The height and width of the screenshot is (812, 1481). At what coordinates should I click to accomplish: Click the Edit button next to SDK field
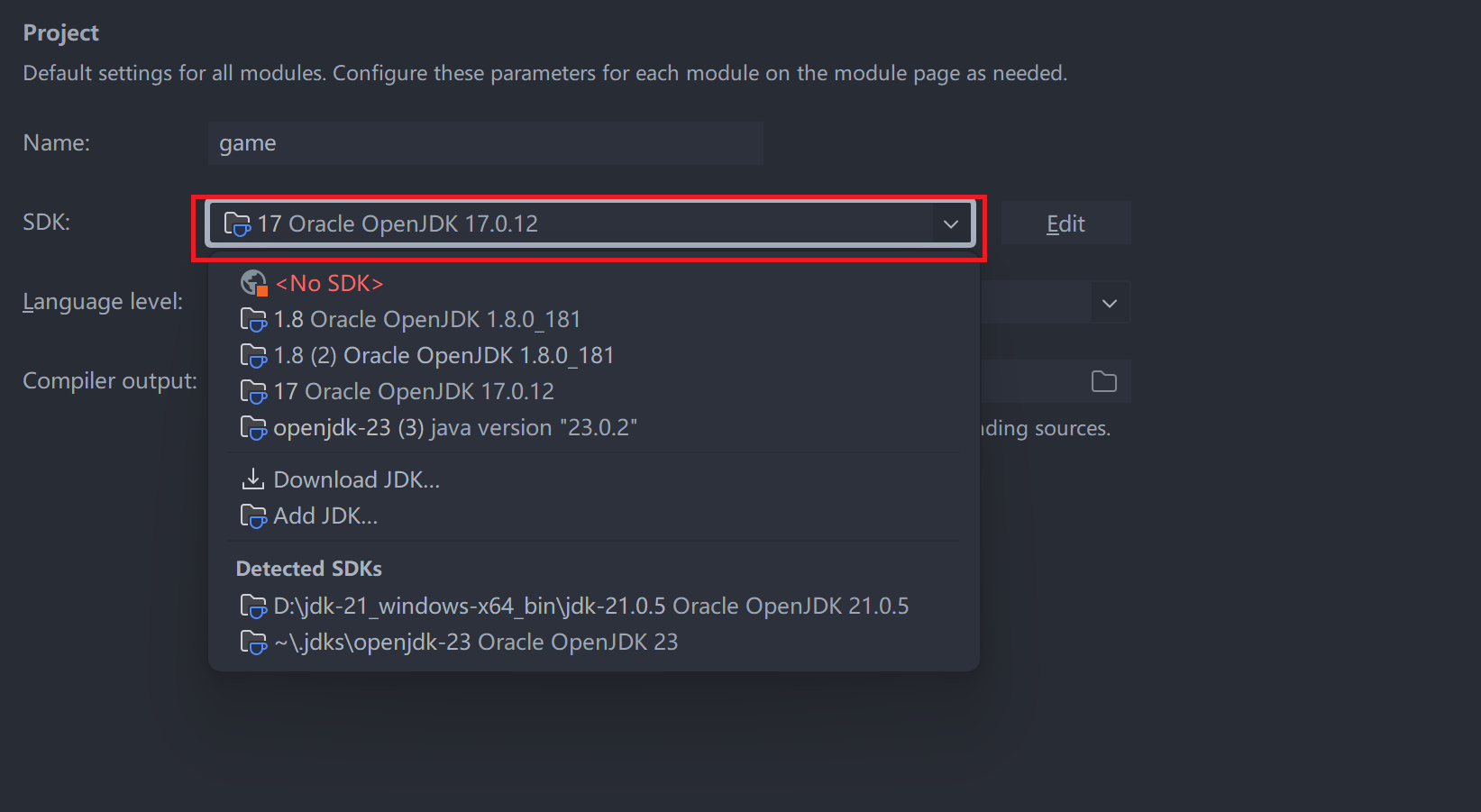pos(1065,223)
